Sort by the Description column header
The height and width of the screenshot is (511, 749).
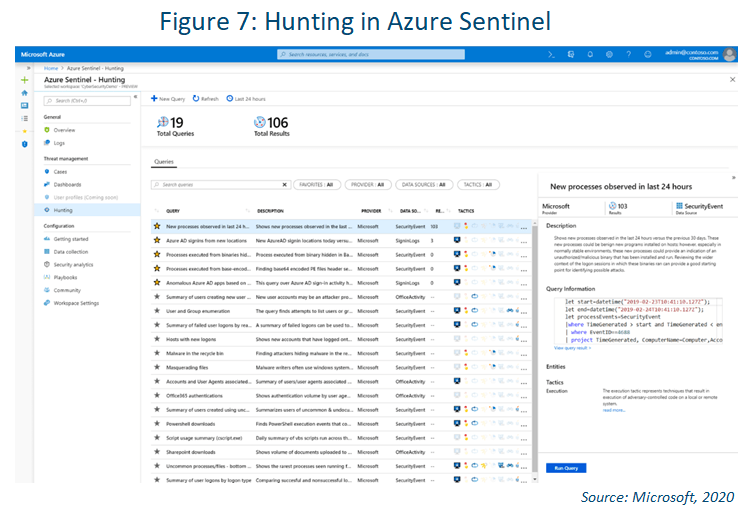(270, 211)
